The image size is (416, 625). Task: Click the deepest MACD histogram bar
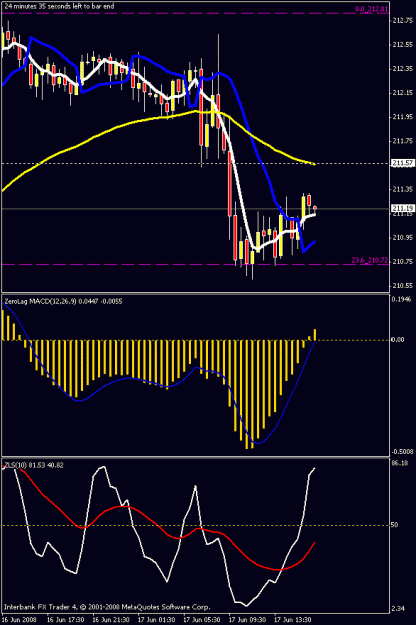tap(247, 394)
